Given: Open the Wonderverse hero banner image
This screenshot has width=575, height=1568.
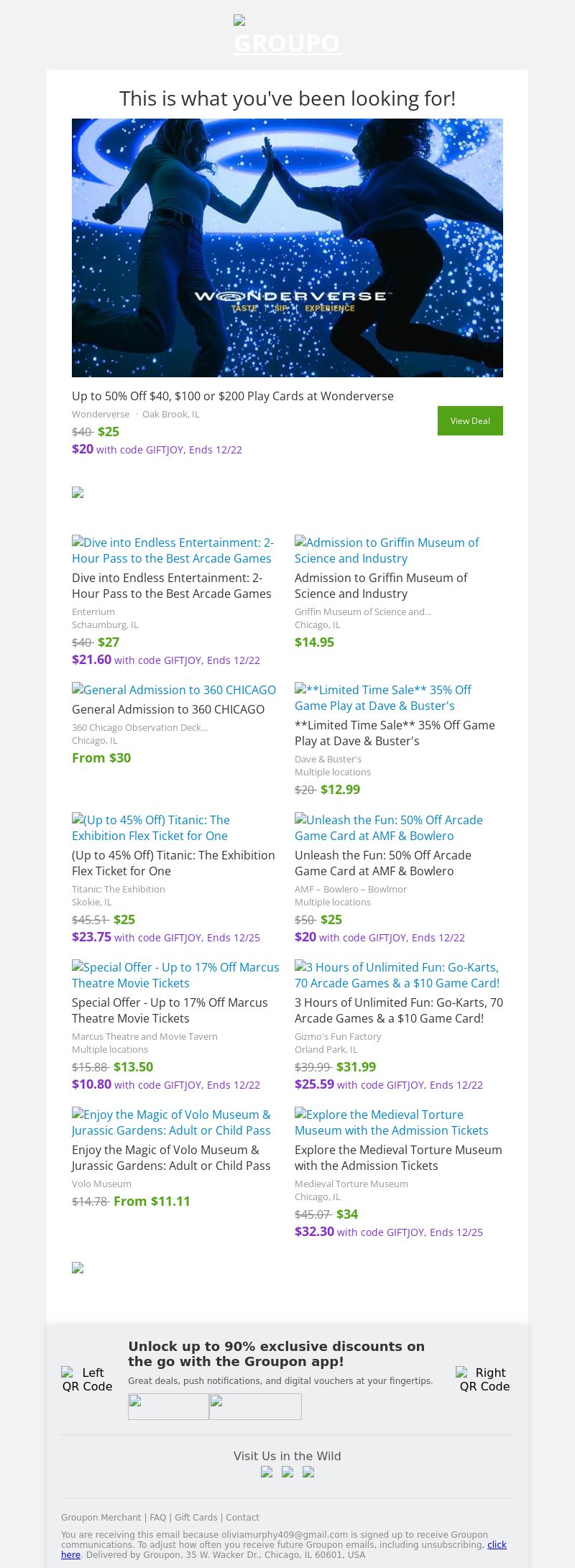Looking at the screenshot, I should 287,248.
